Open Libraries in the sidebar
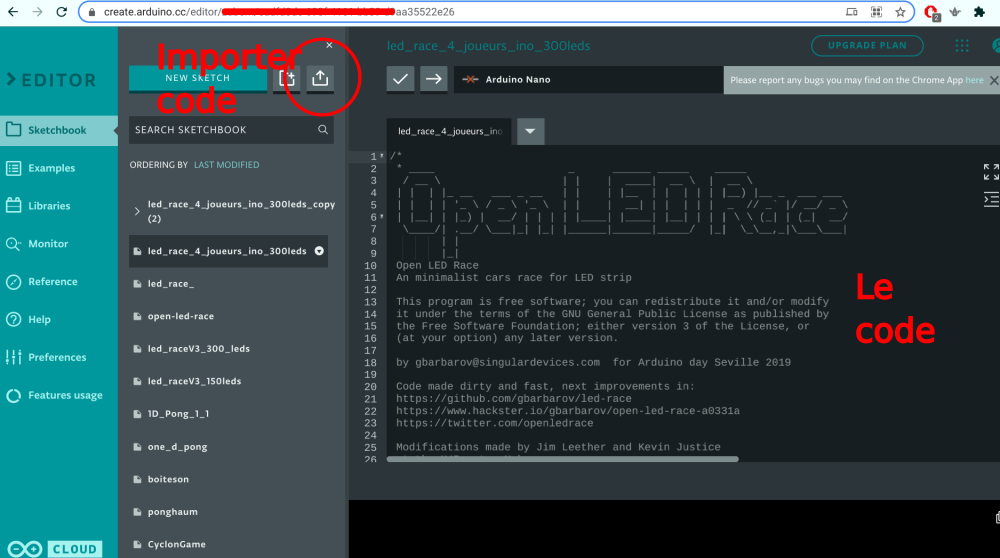Screen dimensions: 1000x558 tap(49, 206)
